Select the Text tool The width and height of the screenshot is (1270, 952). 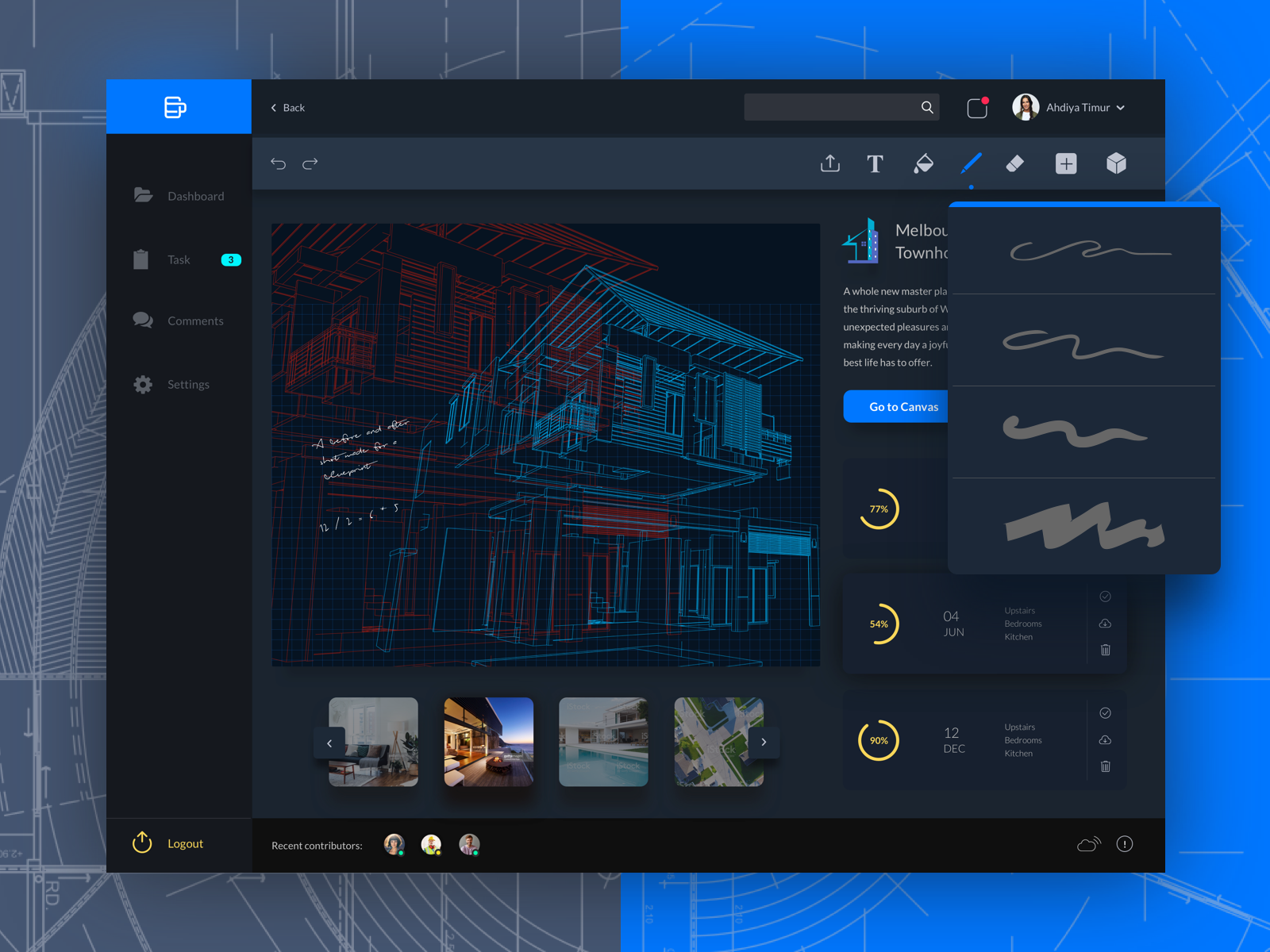[875, 163]
